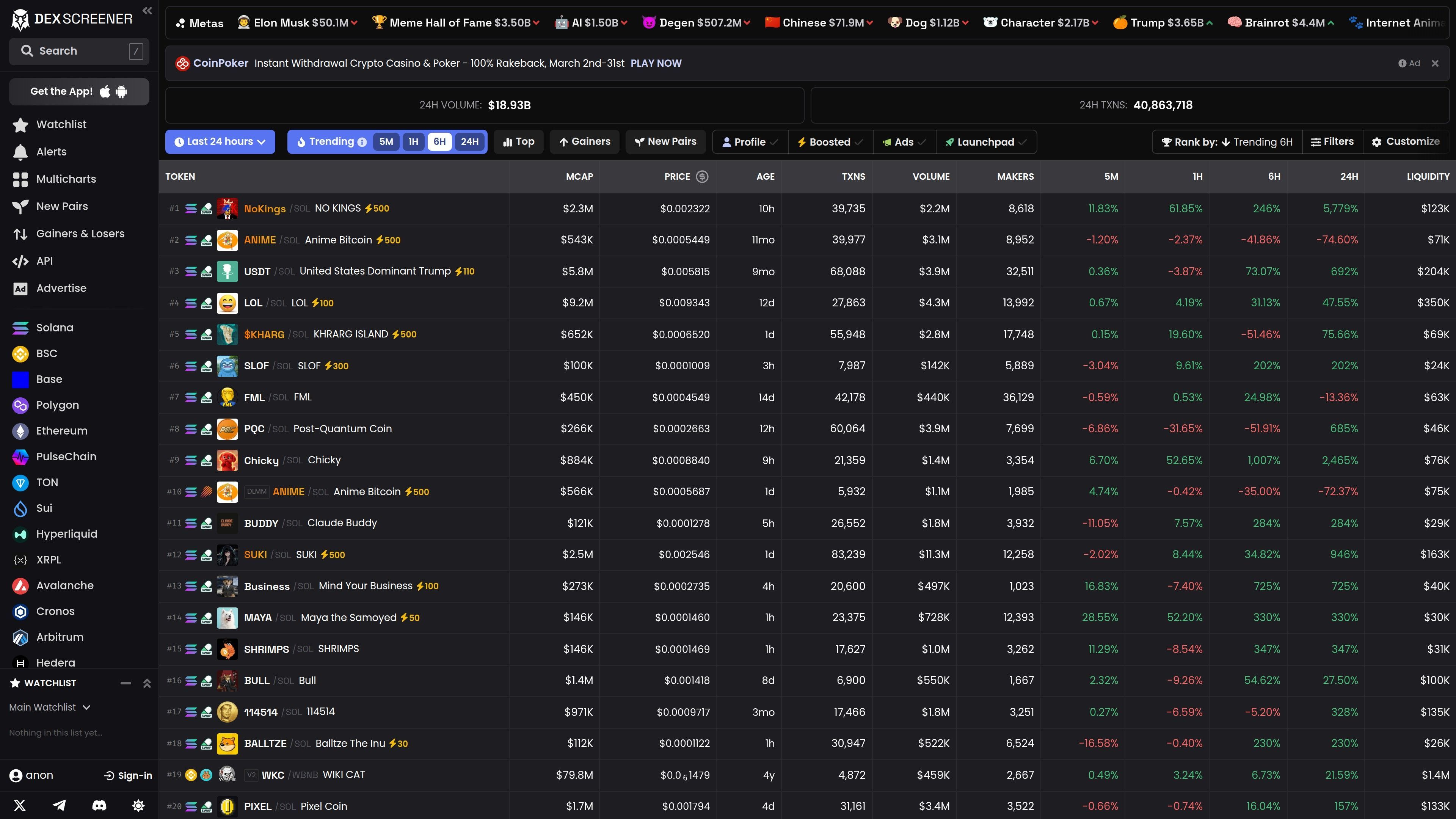
Task: Click the API sidebar icon
Action: point(20,260)
